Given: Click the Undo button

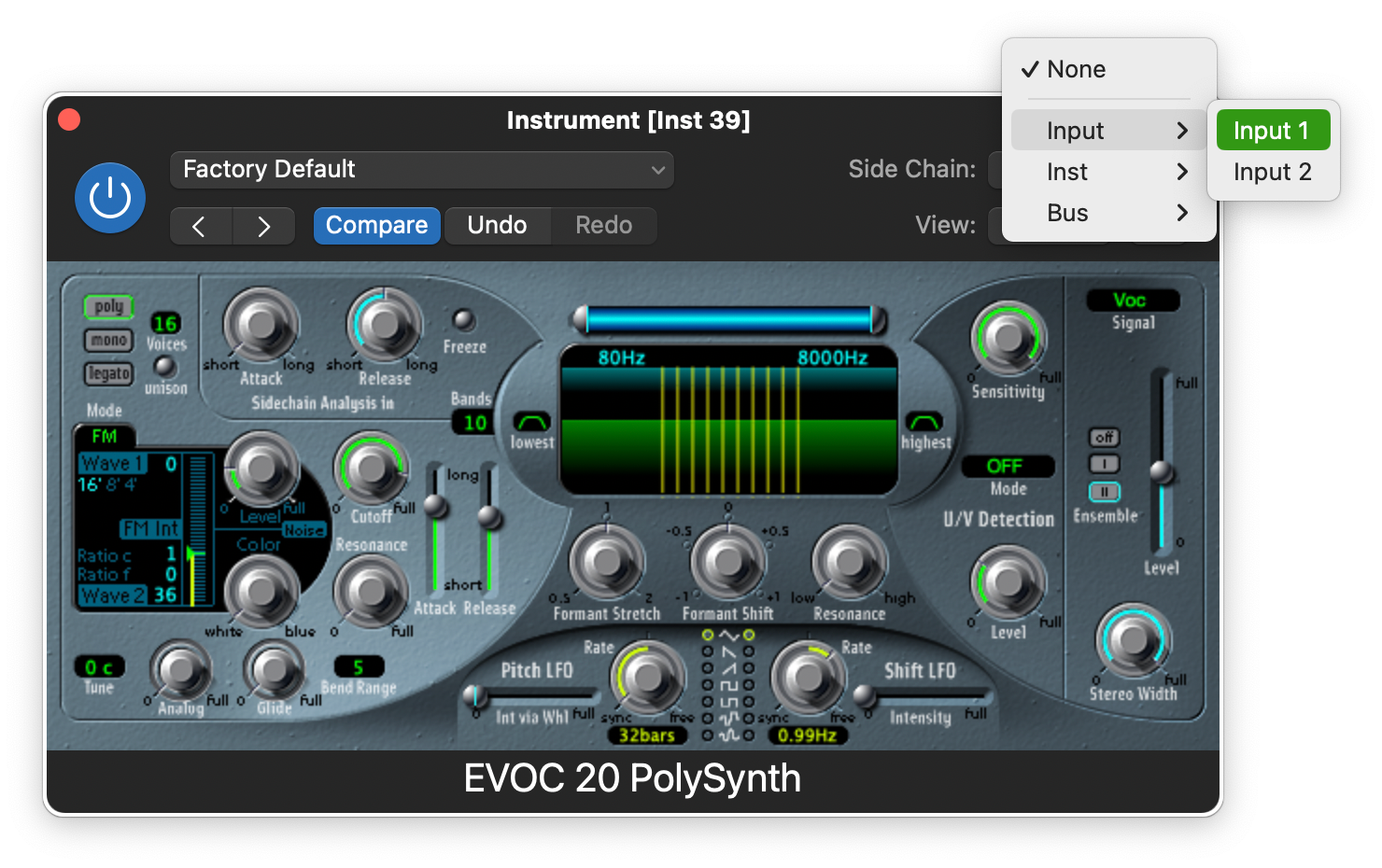Looking at the screenshot, I should point(497,226).
